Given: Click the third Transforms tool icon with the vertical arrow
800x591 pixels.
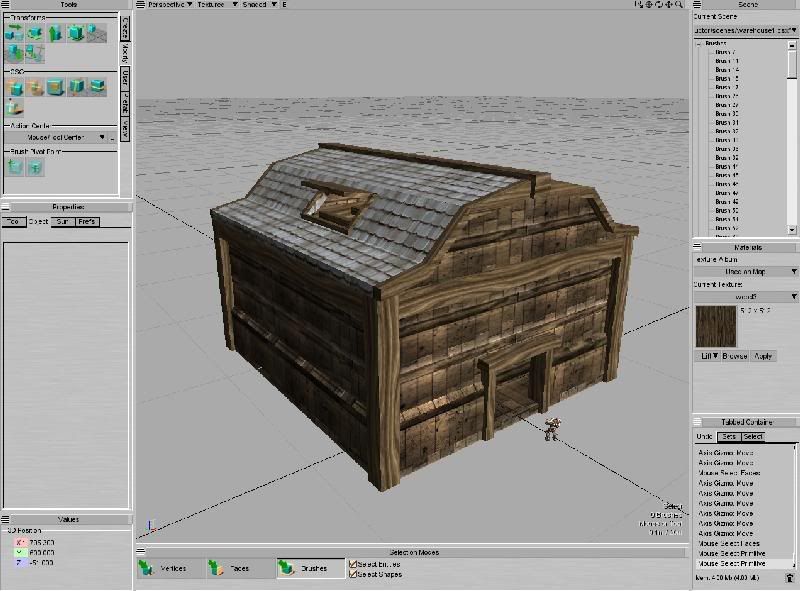Looking at the screenshot, I should 55,33.
